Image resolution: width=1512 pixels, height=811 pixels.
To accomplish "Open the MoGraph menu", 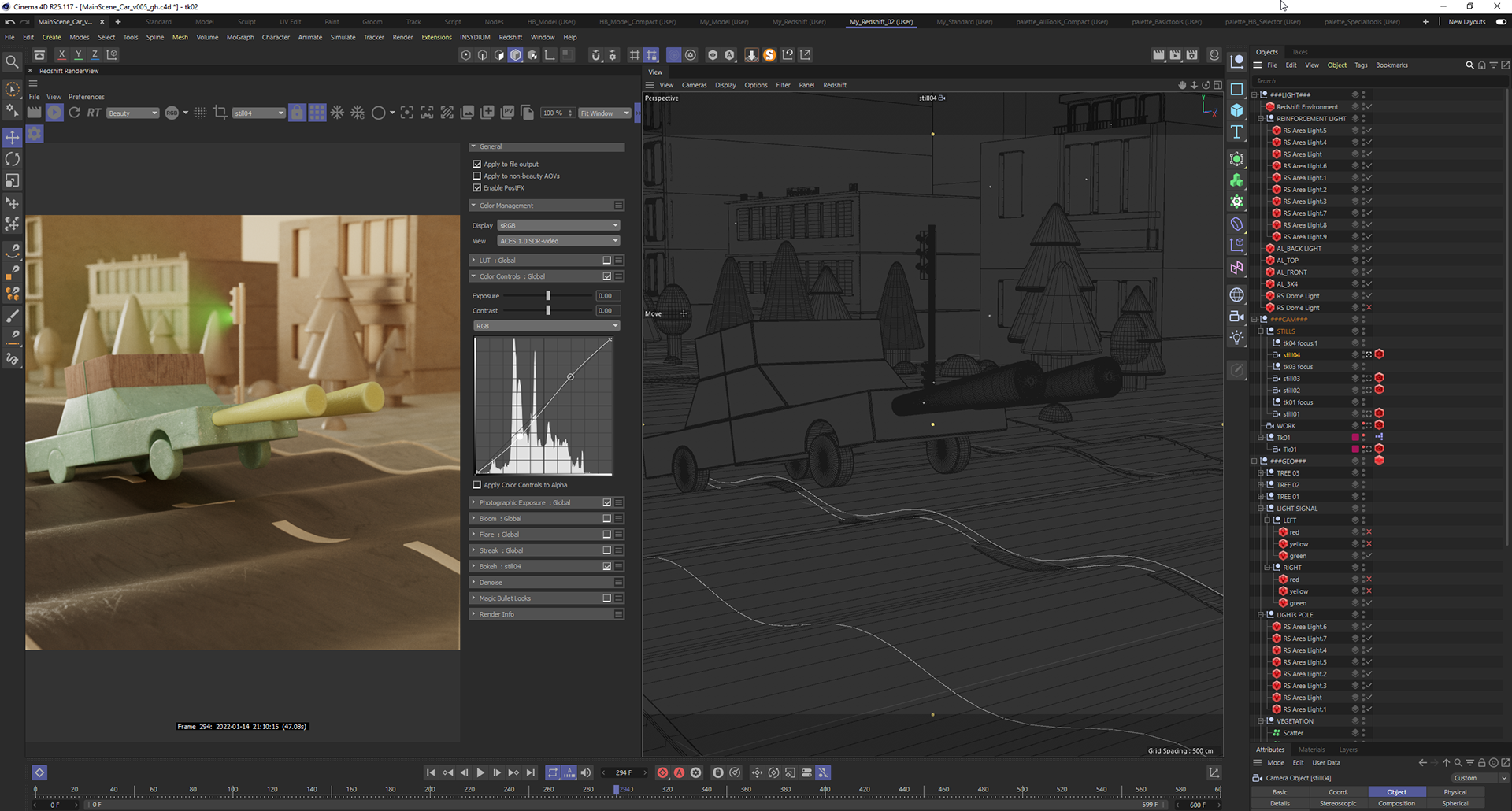I will coord(240,37).
